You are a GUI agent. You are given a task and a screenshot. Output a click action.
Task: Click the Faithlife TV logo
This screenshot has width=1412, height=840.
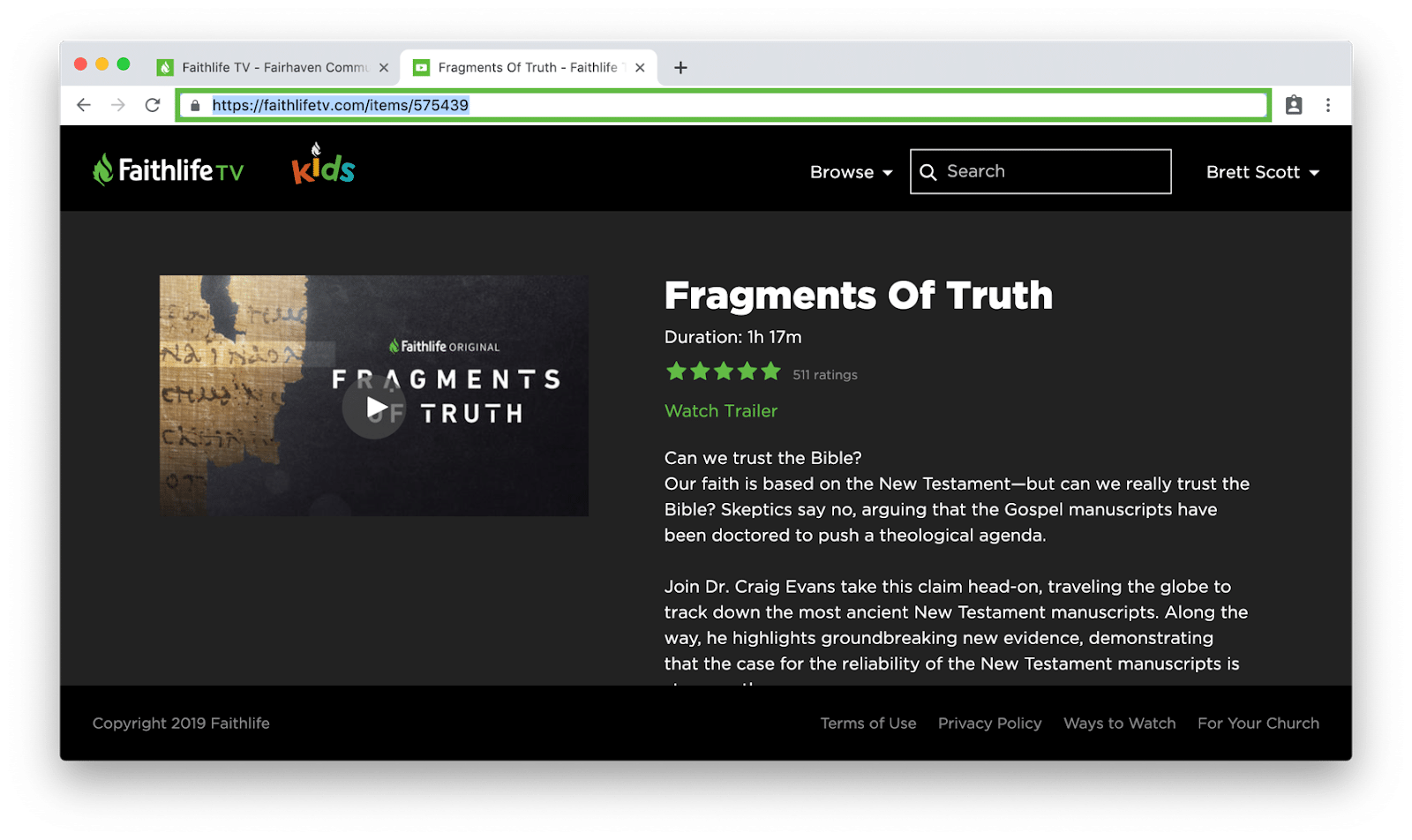[168, 169]
